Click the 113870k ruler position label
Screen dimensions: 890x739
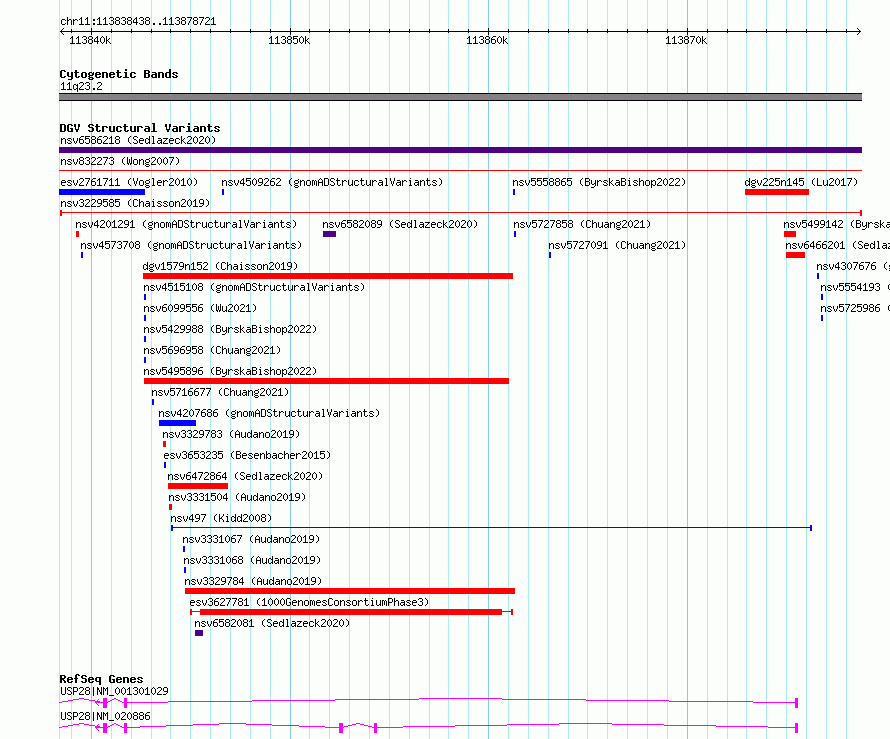686,40
